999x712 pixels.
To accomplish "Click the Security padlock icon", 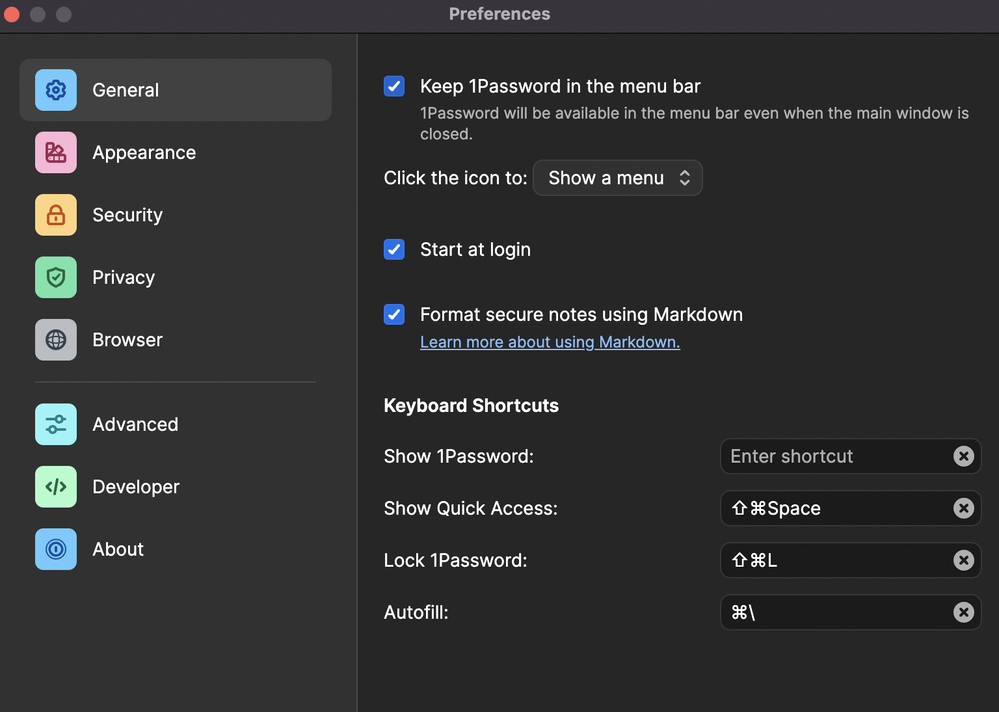I will pos(56,215).
